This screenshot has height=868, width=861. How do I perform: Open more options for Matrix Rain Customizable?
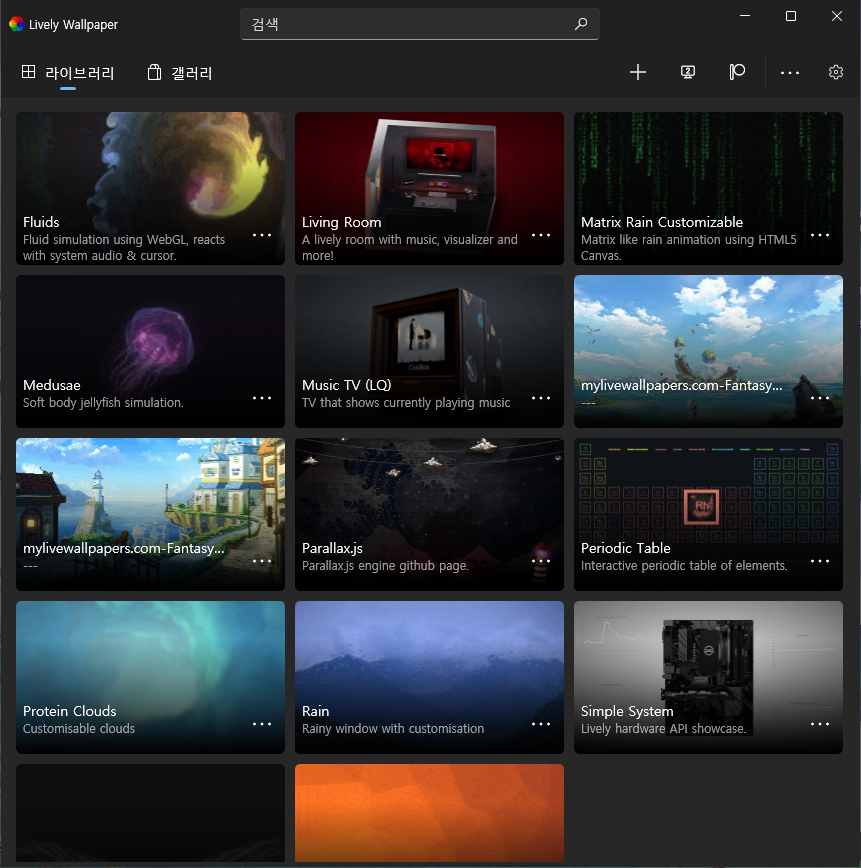820,235
